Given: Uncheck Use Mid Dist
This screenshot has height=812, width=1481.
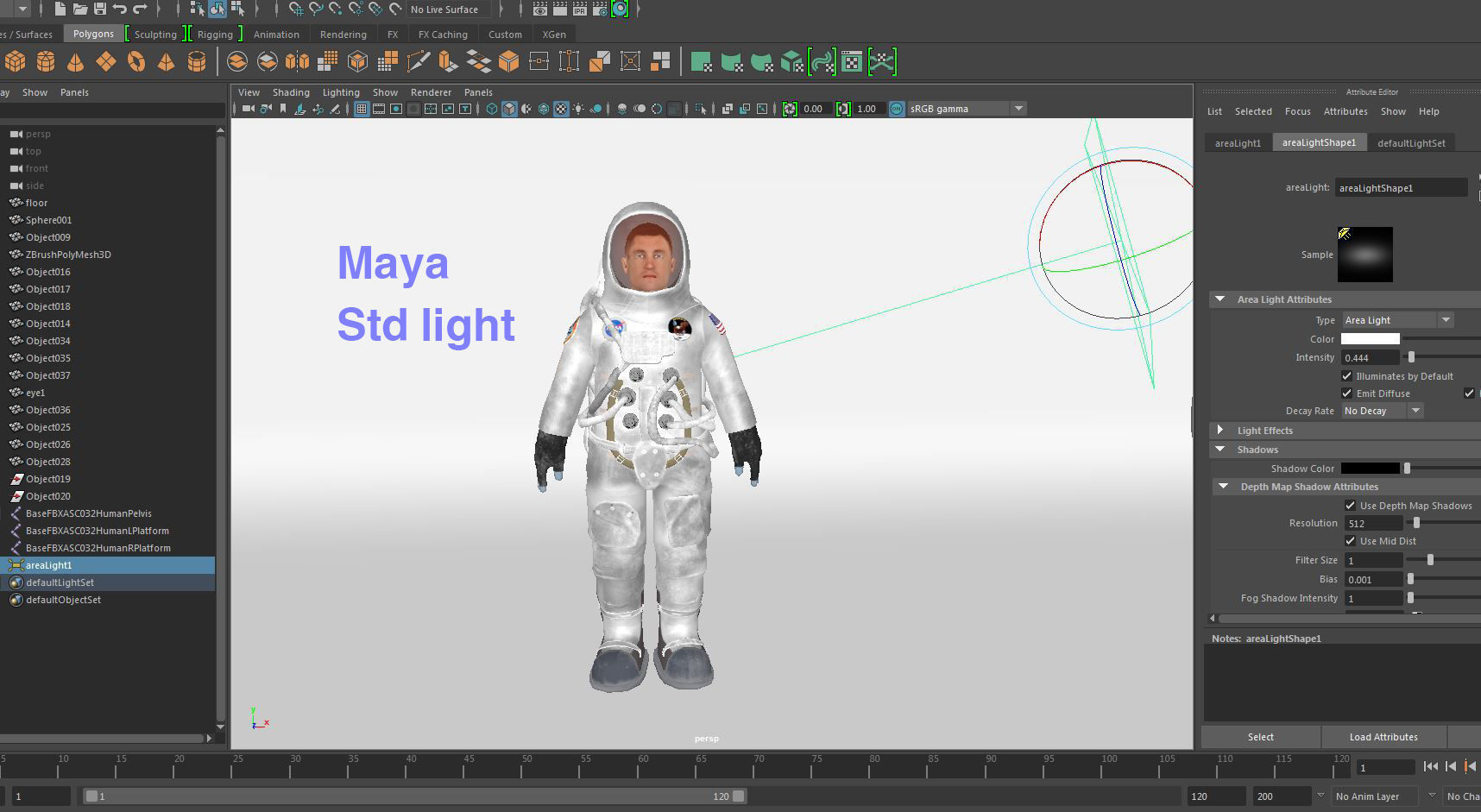Looking at the screenshot, I should click(1350, 541).
